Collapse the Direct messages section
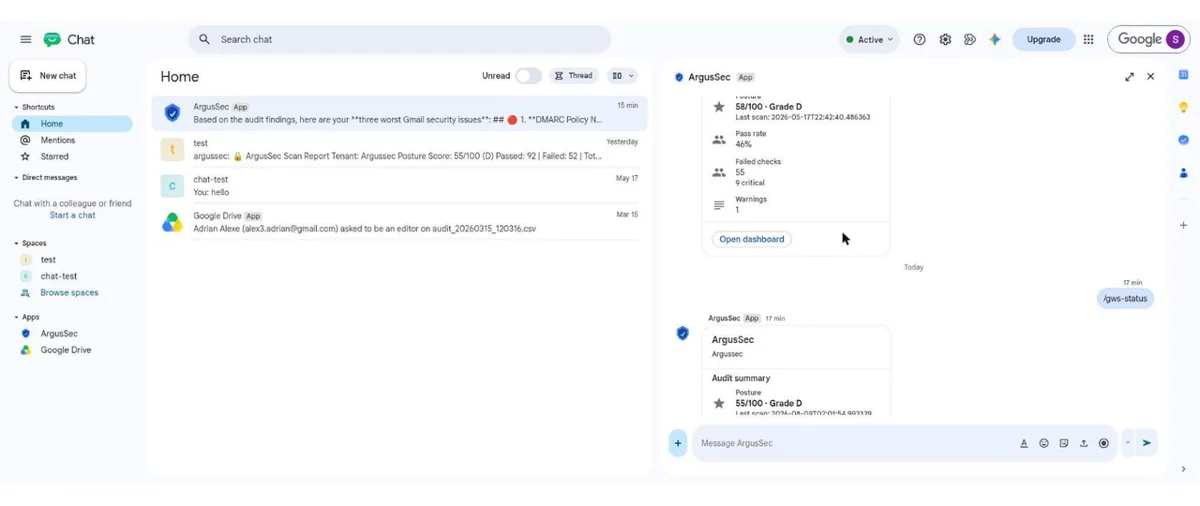This screenshot has height=506, width=1200. pyautogui.click(x=16, y=177)
